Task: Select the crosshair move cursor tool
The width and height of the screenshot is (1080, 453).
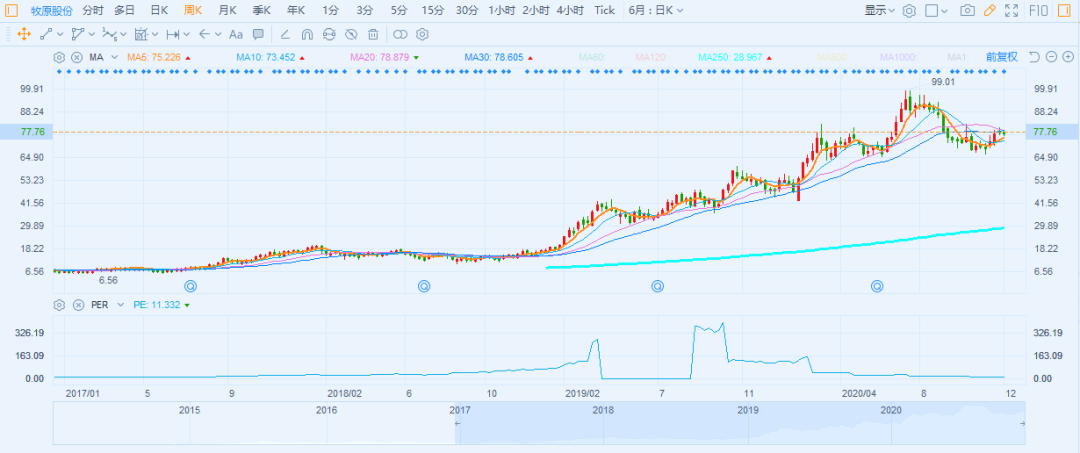Action: tap(24, 34)
